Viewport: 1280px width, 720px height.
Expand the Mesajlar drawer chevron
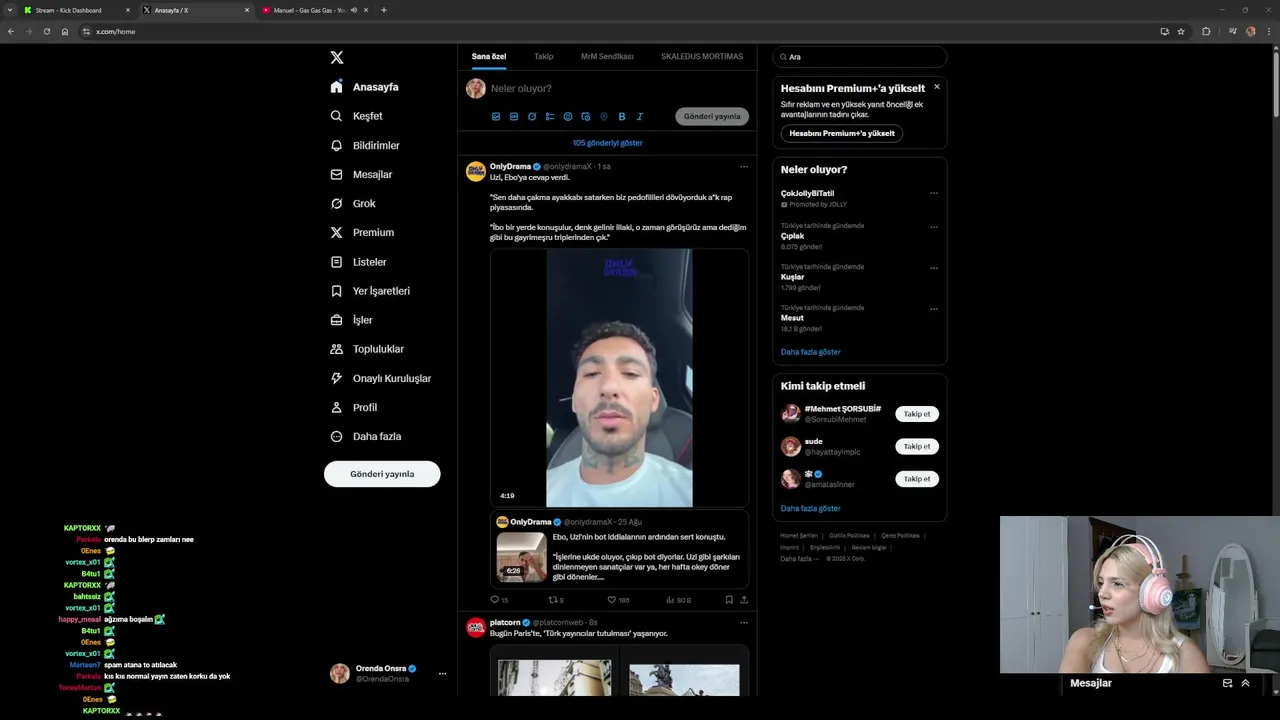1246,683
